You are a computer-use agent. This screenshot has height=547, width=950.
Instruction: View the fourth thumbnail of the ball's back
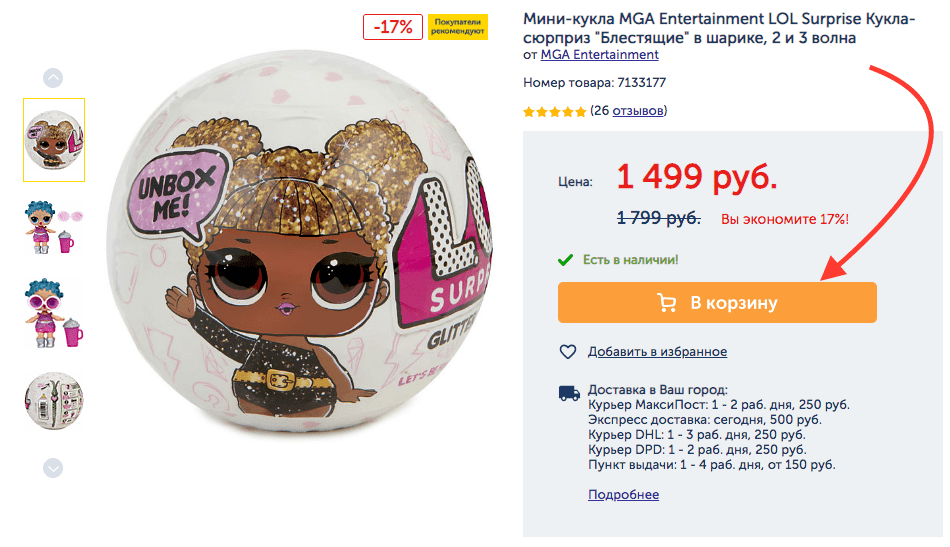click(x=54, y=400)
